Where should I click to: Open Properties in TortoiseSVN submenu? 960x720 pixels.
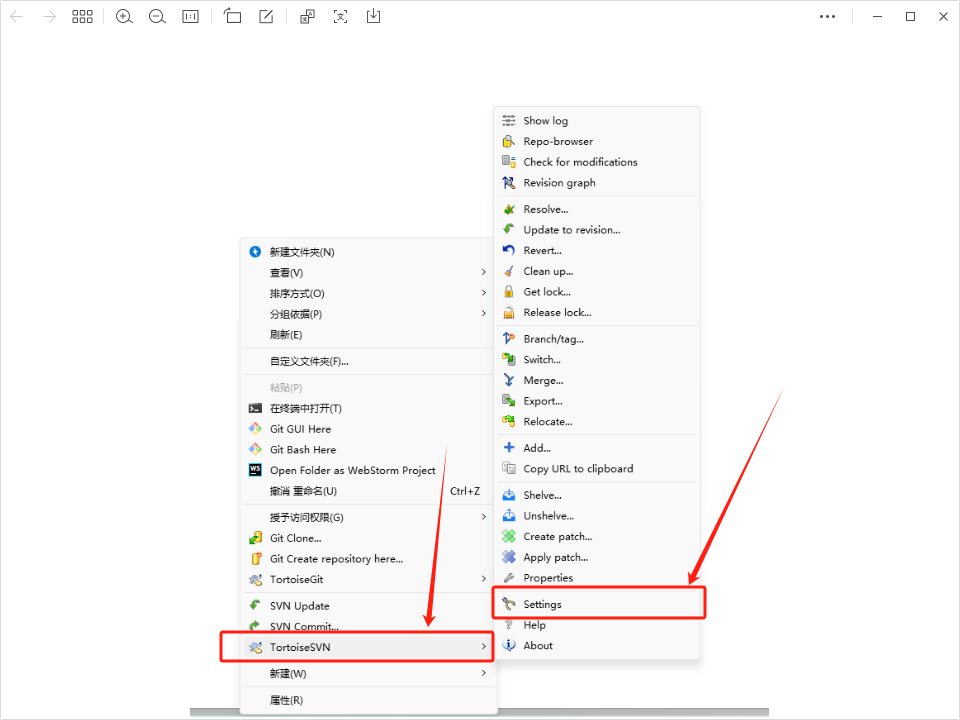click(597, 578)
